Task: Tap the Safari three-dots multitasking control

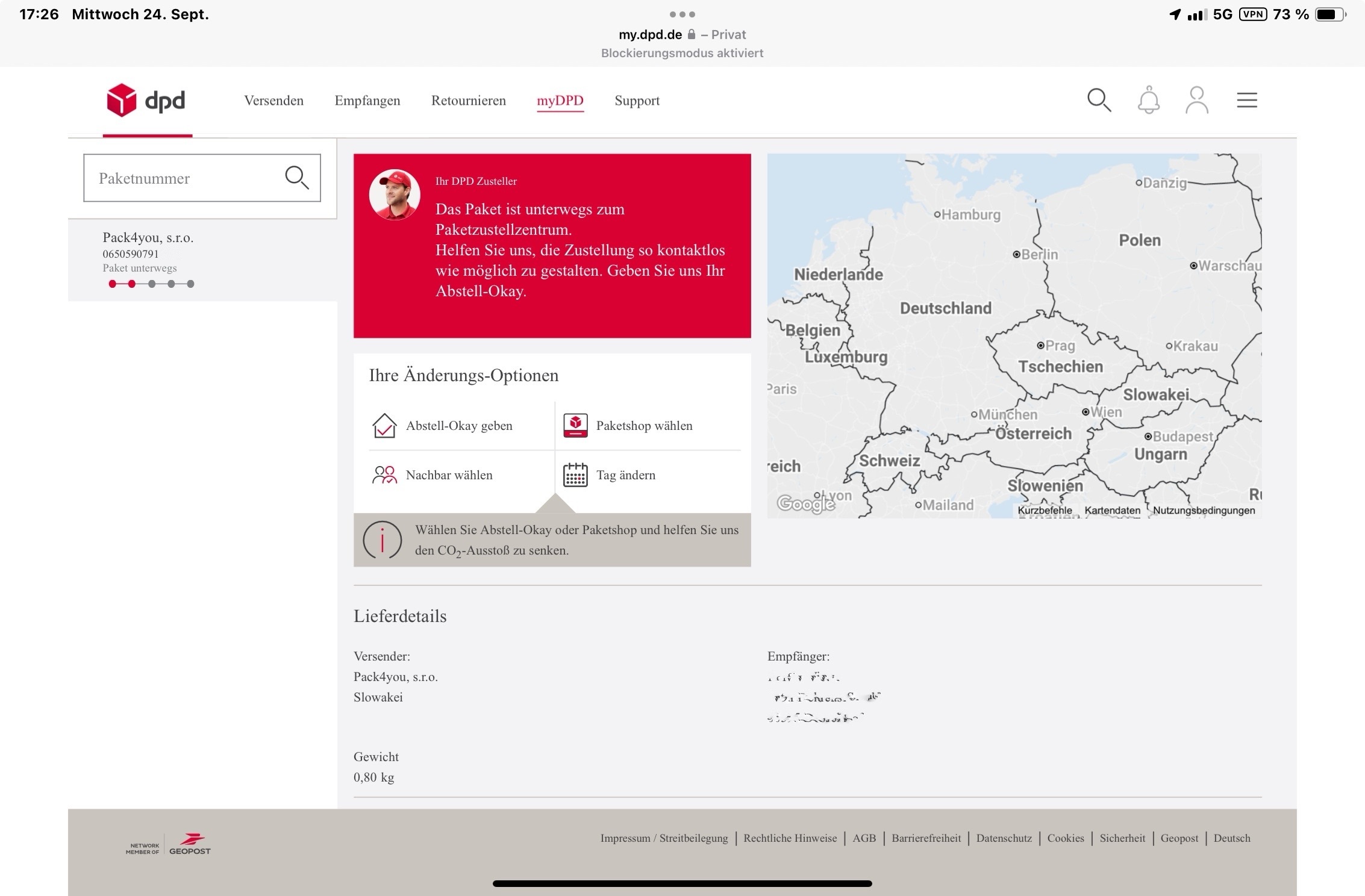Action: (682, 14)
